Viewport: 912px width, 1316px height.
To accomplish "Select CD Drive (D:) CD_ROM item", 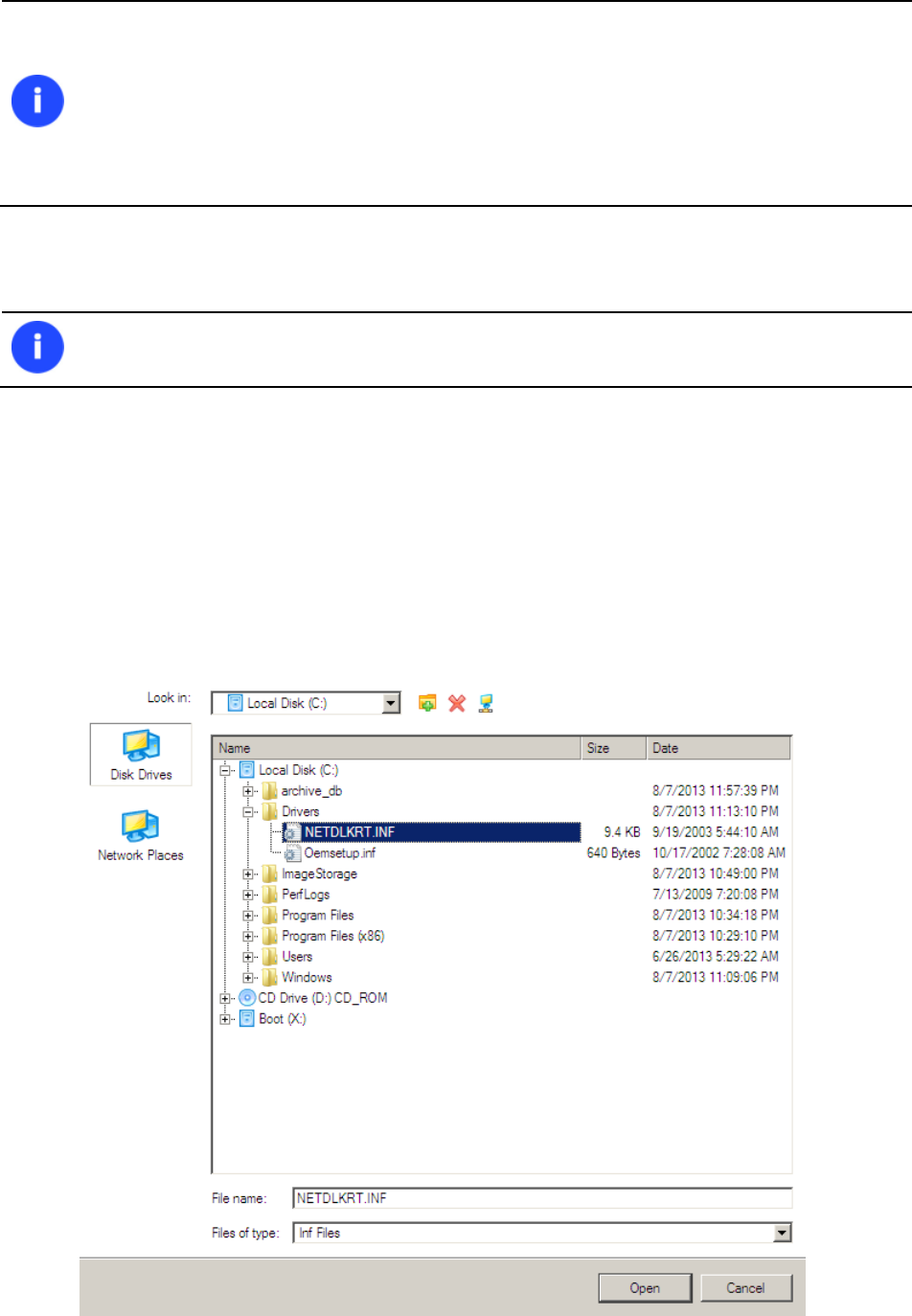I will point(323,998).
